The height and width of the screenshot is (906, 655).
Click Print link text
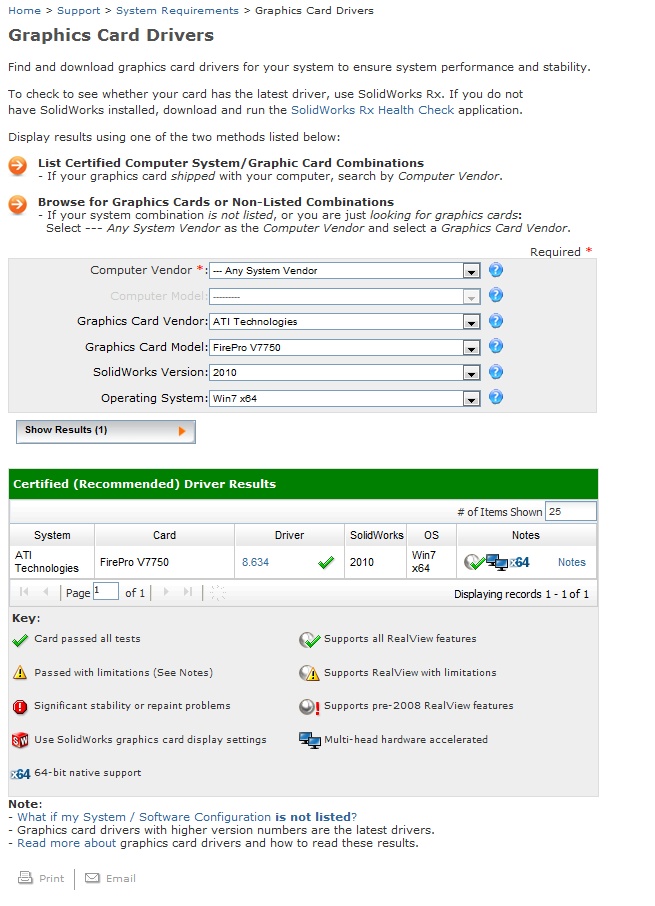click(x=51, y=878)
